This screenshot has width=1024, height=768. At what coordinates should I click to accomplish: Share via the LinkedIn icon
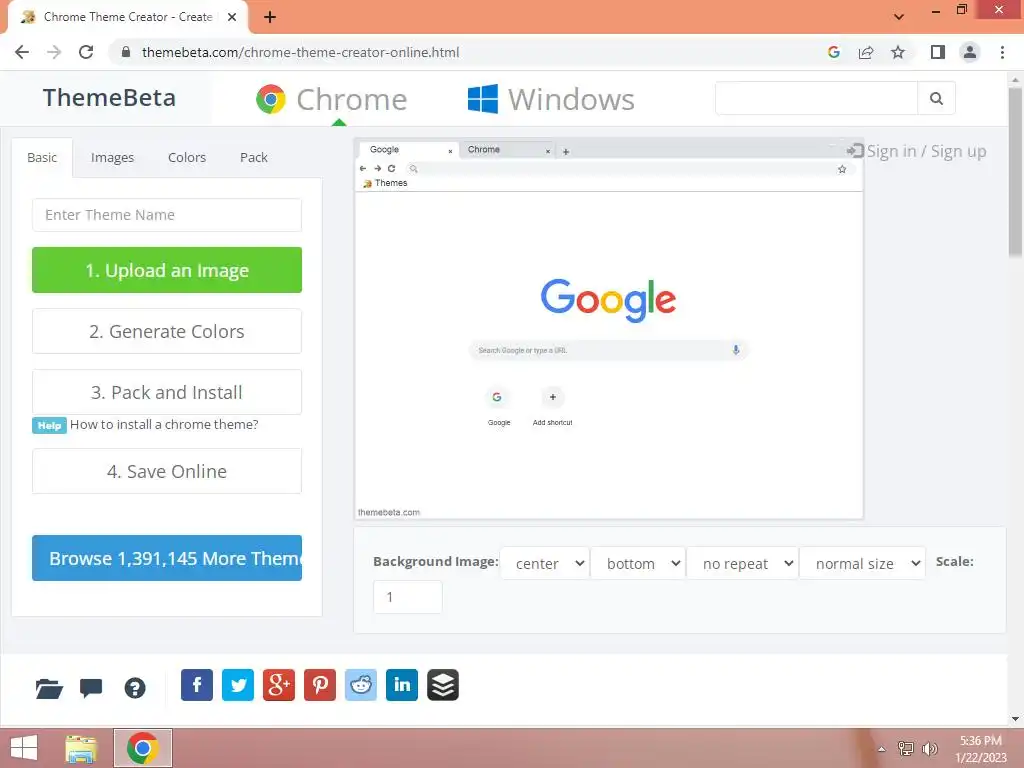coord(402,685)
